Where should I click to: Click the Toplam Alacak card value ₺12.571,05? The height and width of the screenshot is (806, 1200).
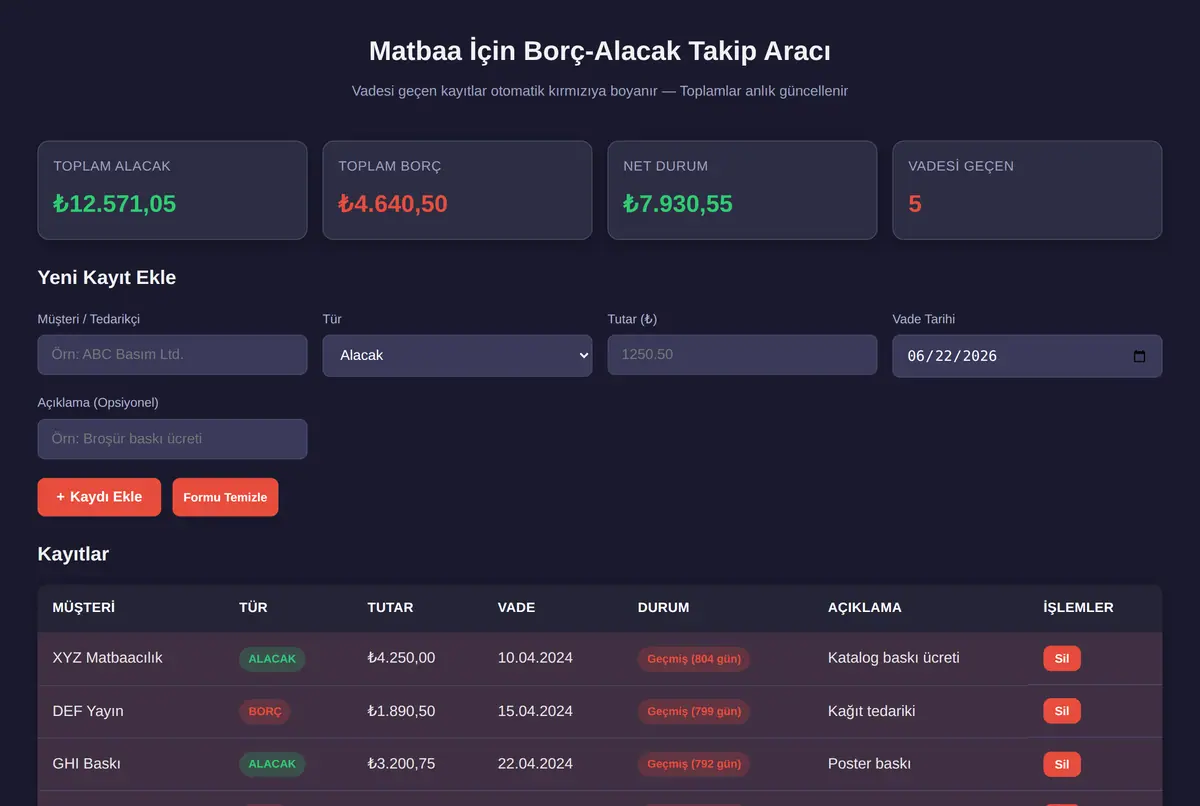(115, 204)
